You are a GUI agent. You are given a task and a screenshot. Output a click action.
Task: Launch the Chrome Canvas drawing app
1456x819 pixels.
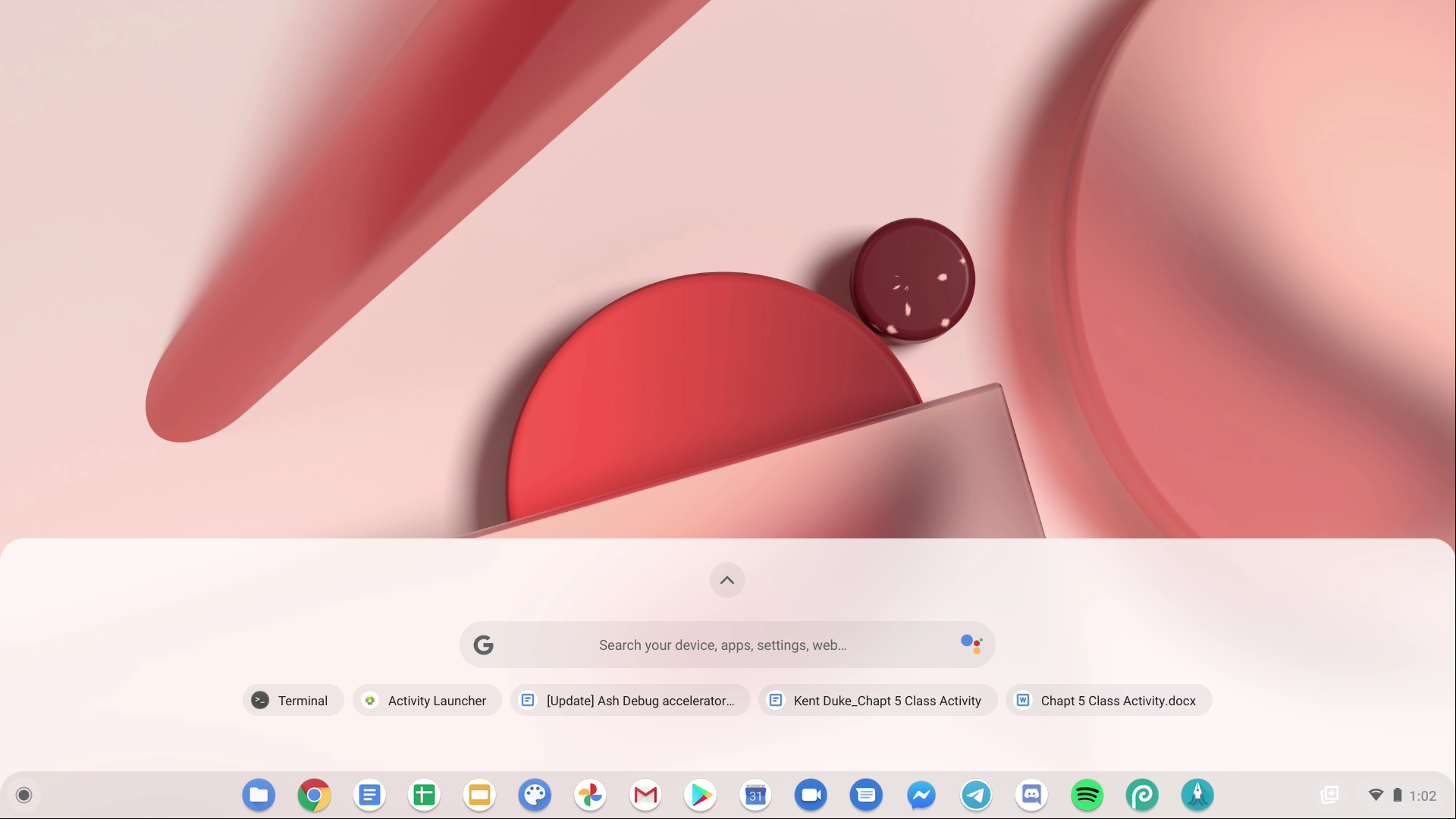[x=535, y=794]
